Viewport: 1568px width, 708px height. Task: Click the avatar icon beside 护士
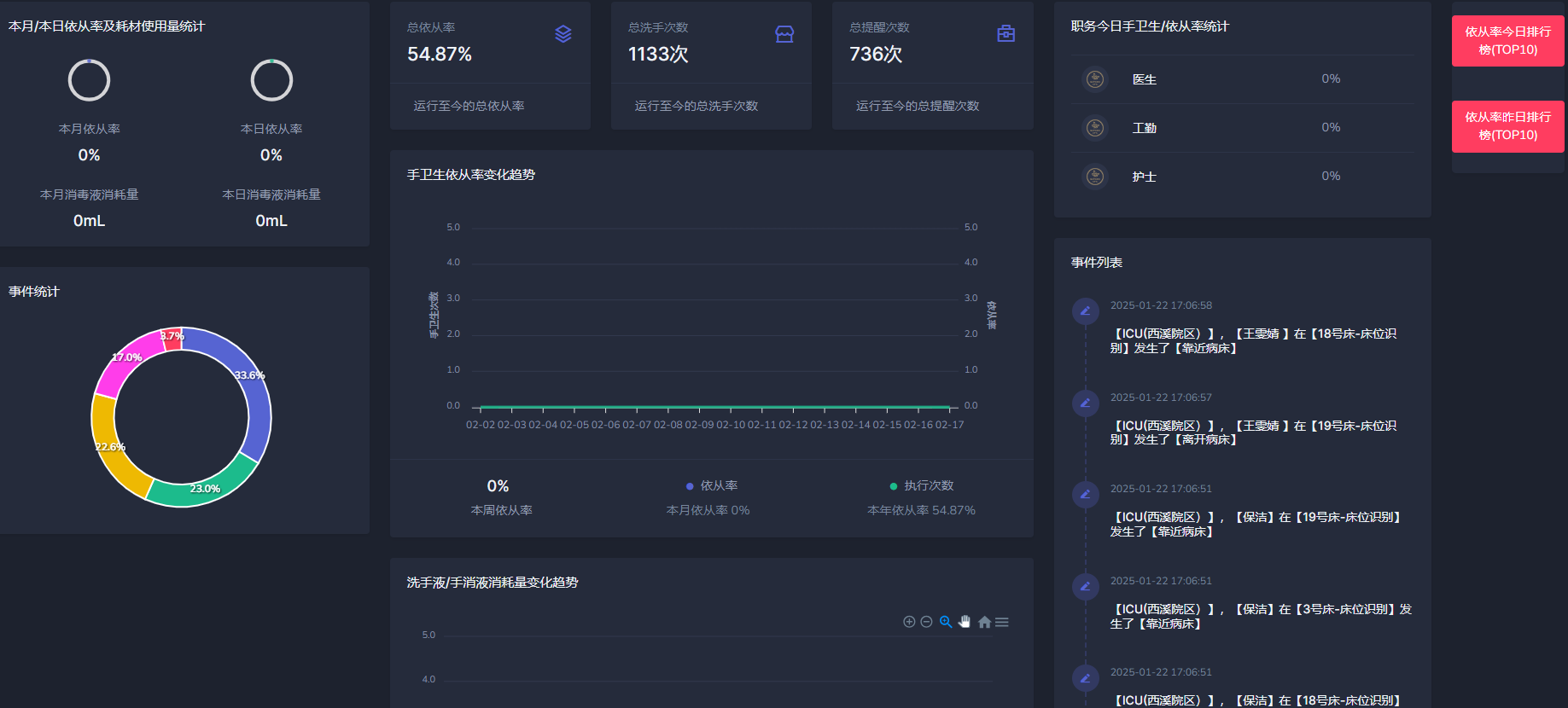coord(1095,177)
